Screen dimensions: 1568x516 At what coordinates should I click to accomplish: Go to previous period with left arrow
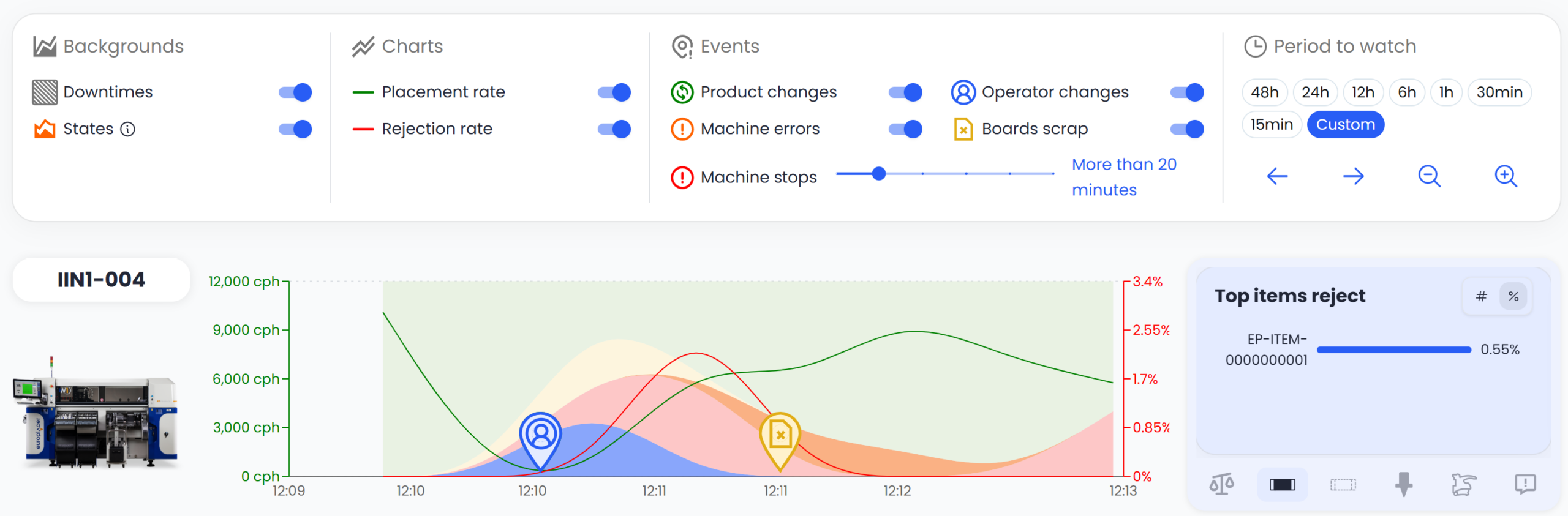click(x=1277, y=176)
